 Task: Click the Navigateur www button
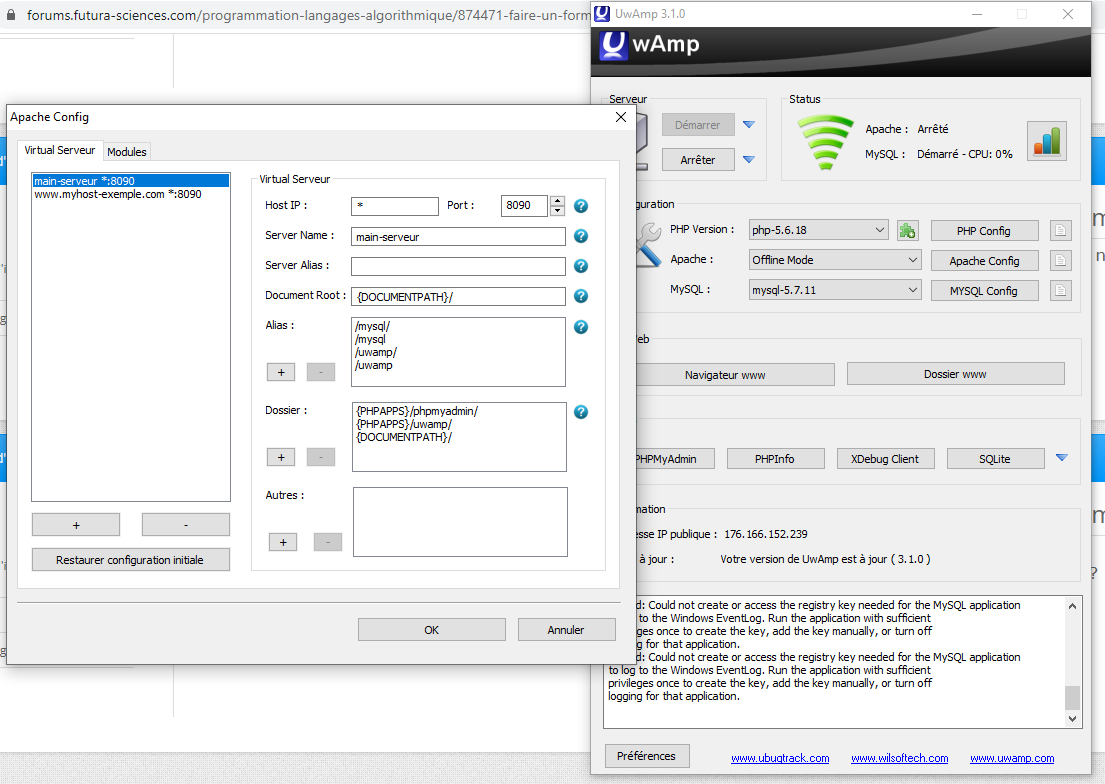[x=733, y=375]
